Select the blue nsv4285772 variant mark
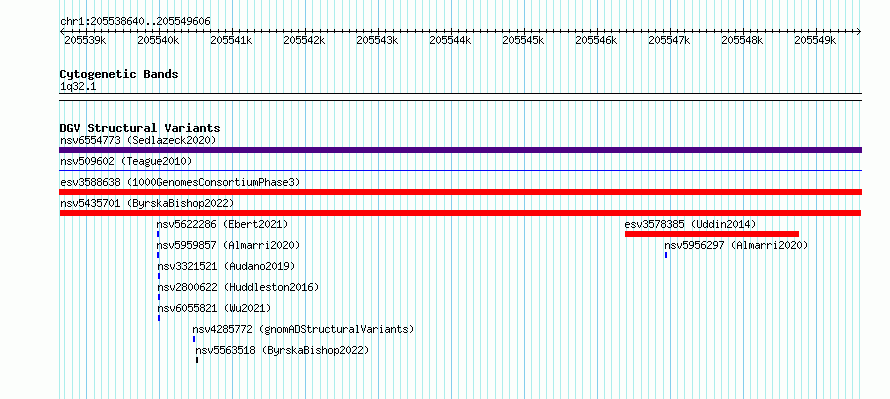The height and width of the screenshot is (399, 890). point(194,339)
